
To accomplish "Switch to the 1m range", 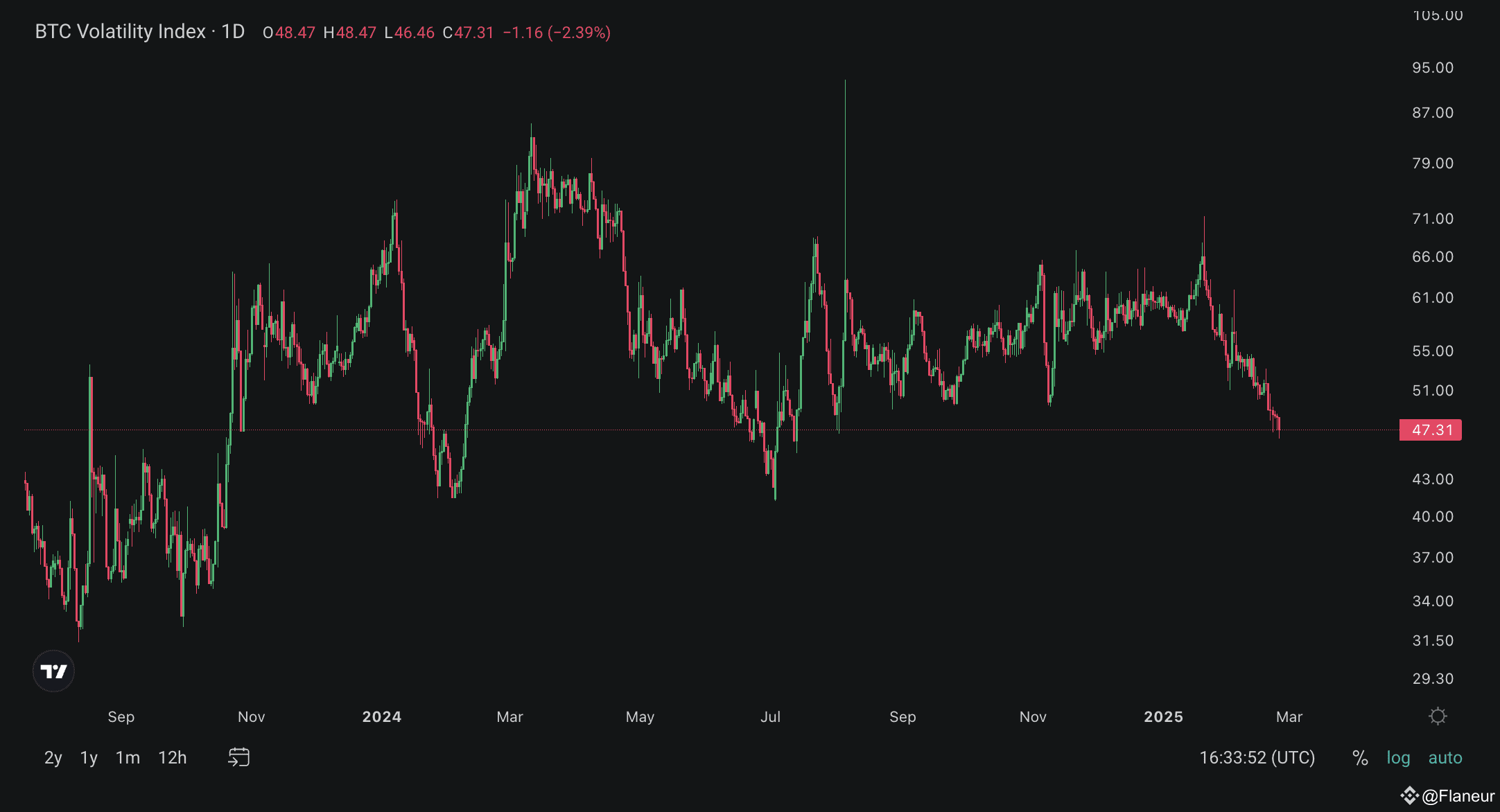I will point(128,758).
